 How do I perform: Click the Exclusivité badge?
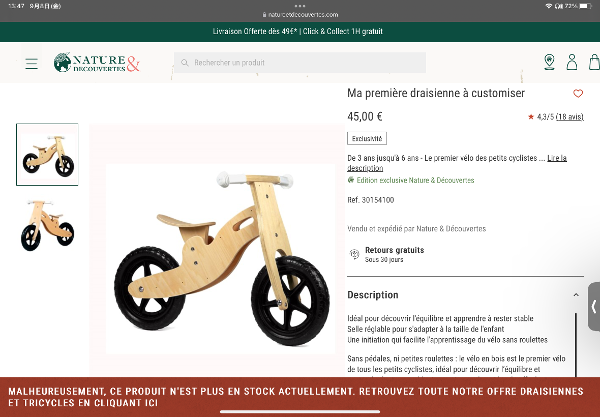(367, 138)
